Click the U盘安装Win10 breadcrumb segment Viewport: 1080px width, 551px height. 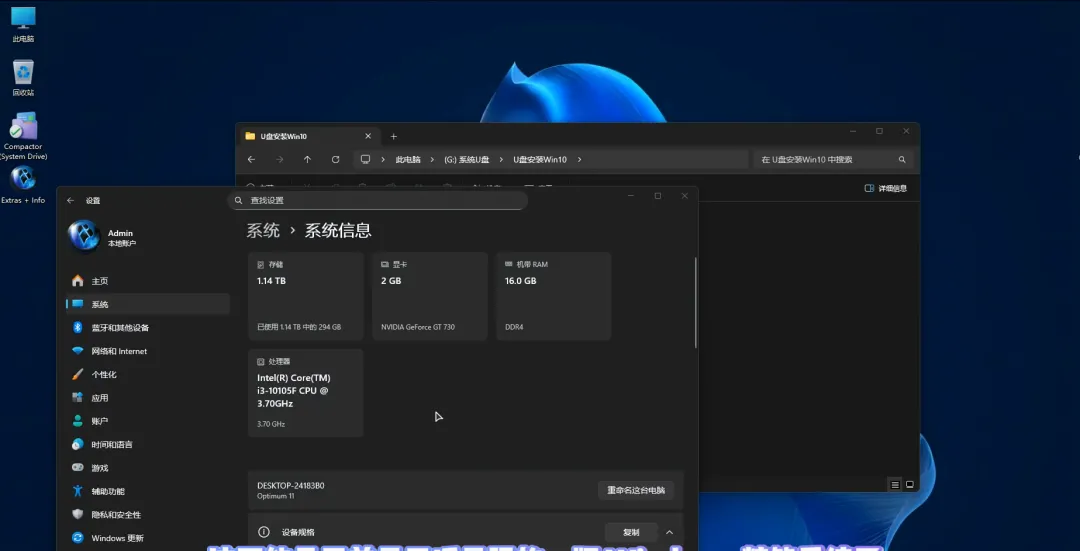tap(540, 159)
